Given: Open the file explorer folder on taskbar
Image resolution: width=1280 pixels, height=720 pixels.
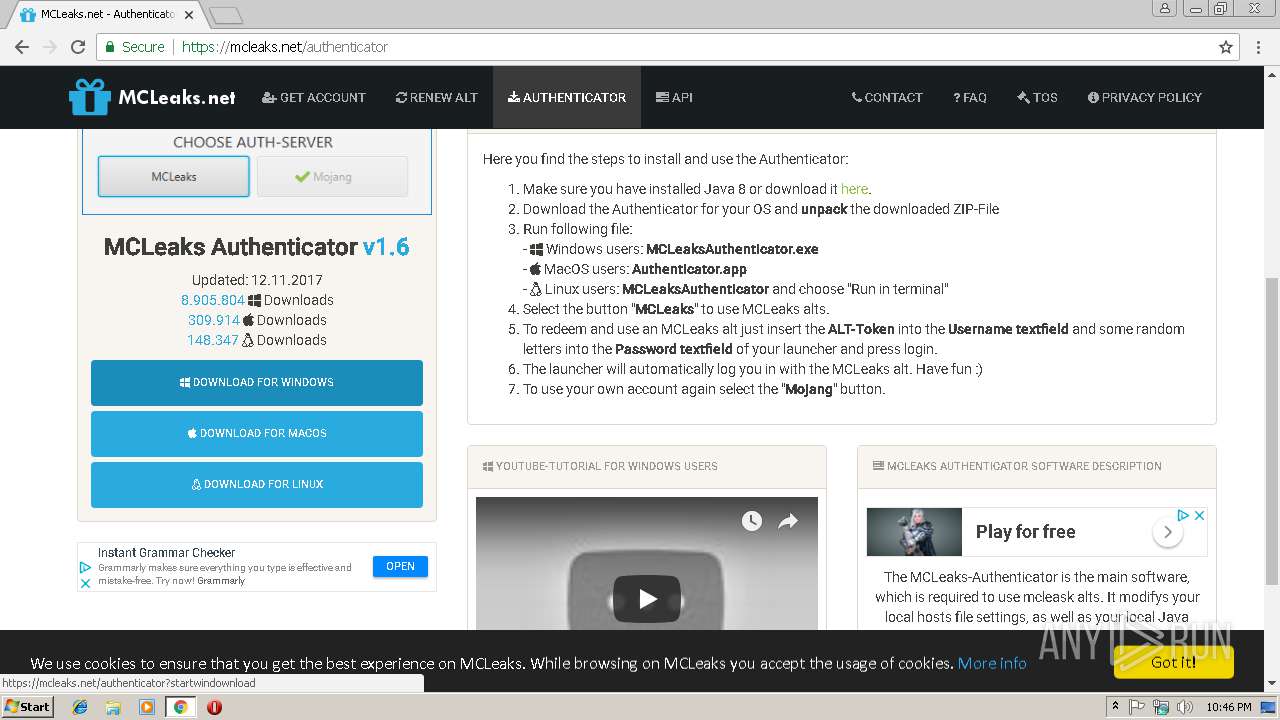Looking at the screenshot, I should (x=113, y=707).
